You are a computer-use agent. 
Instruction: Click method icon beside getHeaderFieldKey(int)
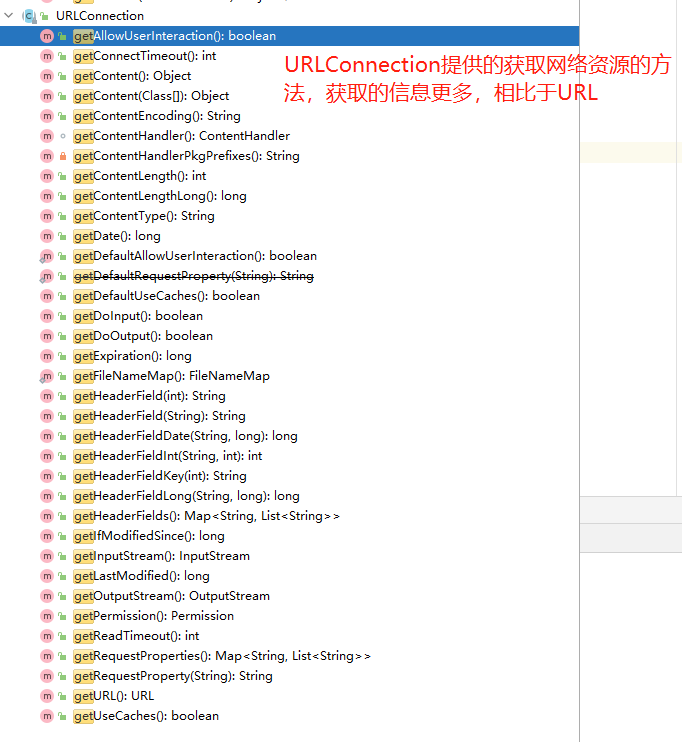(x=47, y=476)
